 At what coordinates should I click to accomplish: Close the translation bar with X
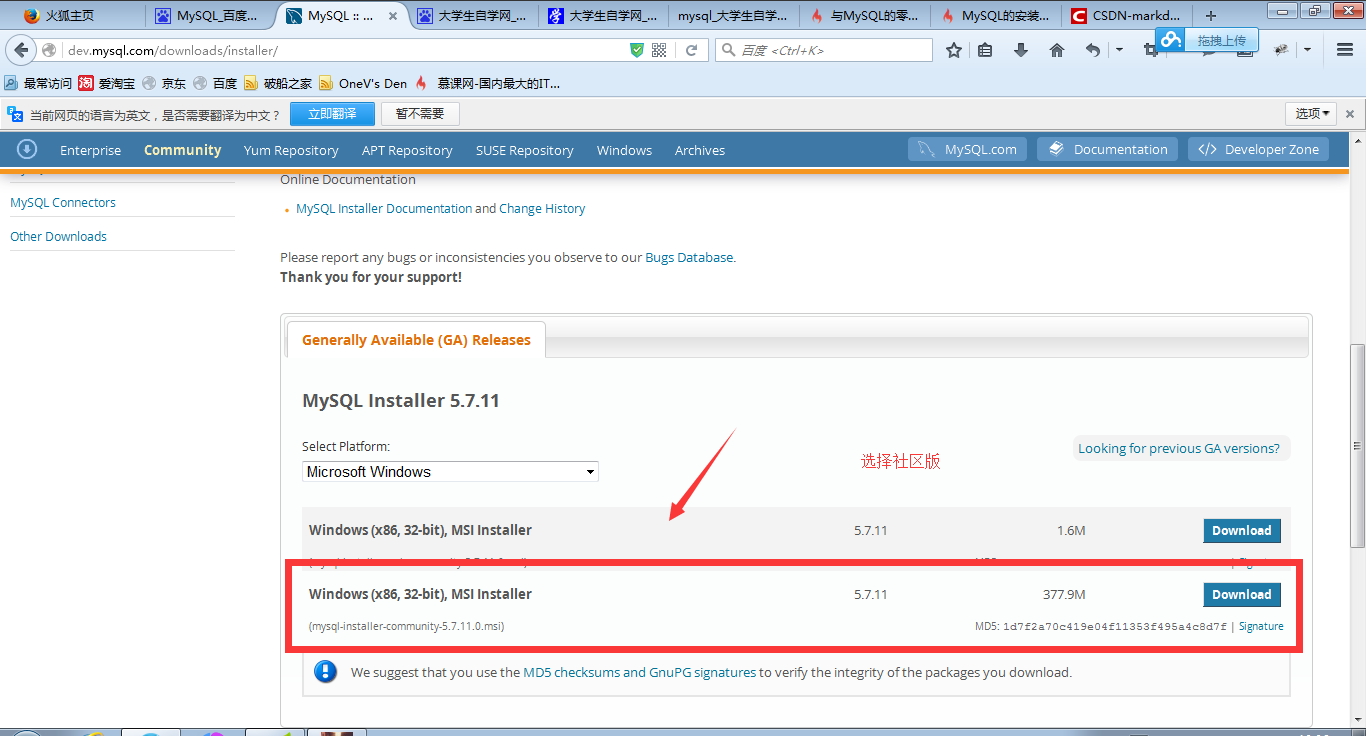click(1350, 114)
